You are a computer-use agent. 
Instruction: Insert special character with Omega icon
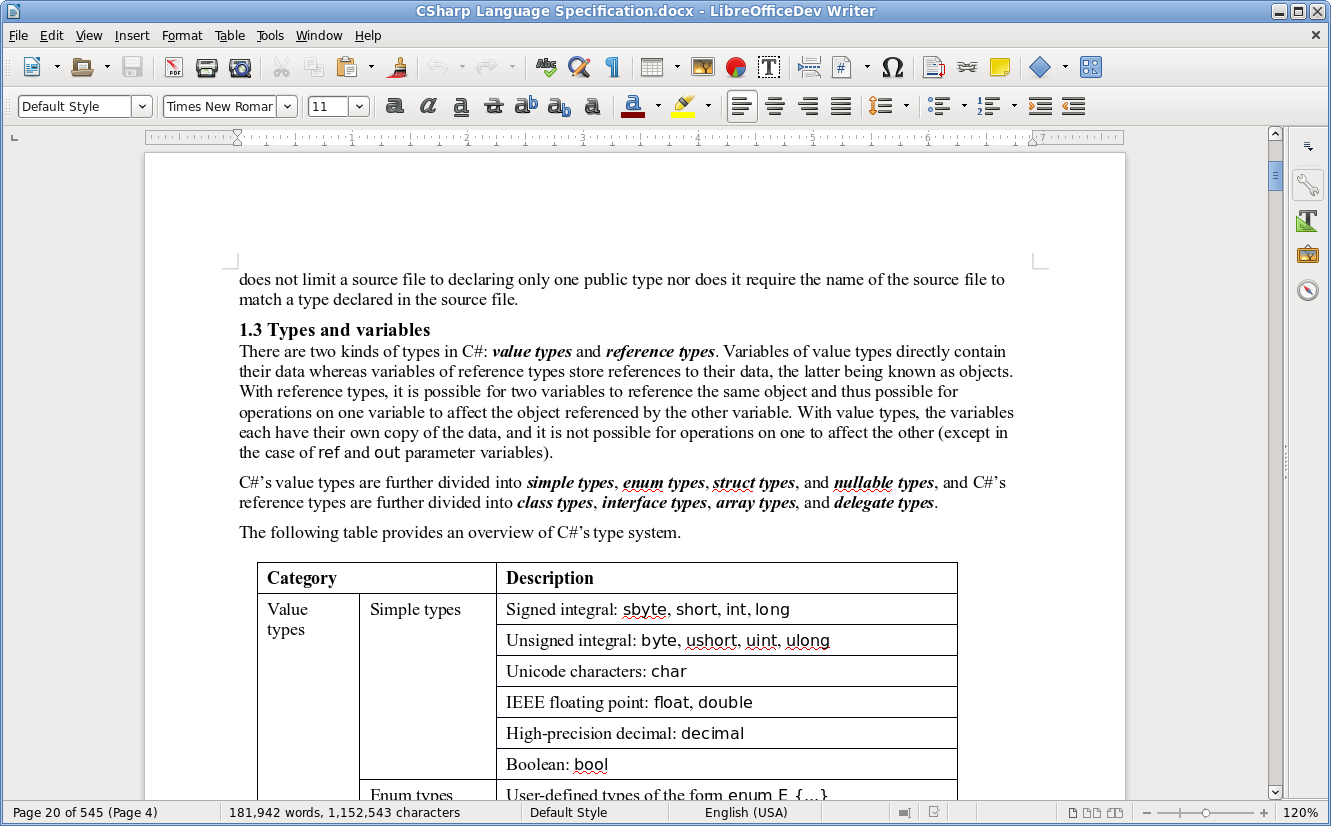(x=893, y=68)
